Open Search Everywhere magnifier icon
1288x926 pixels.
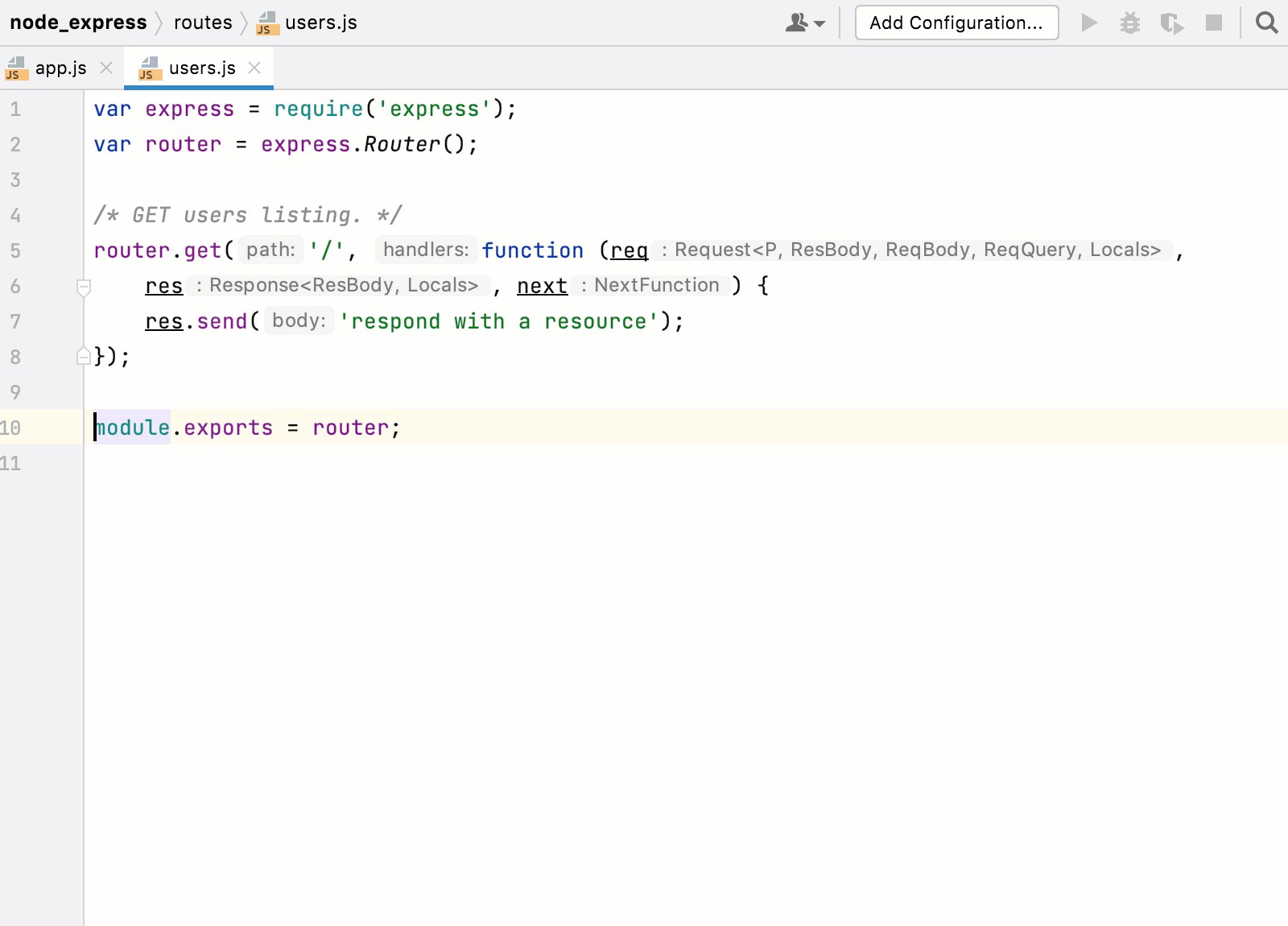click(x=1266, y=23)
